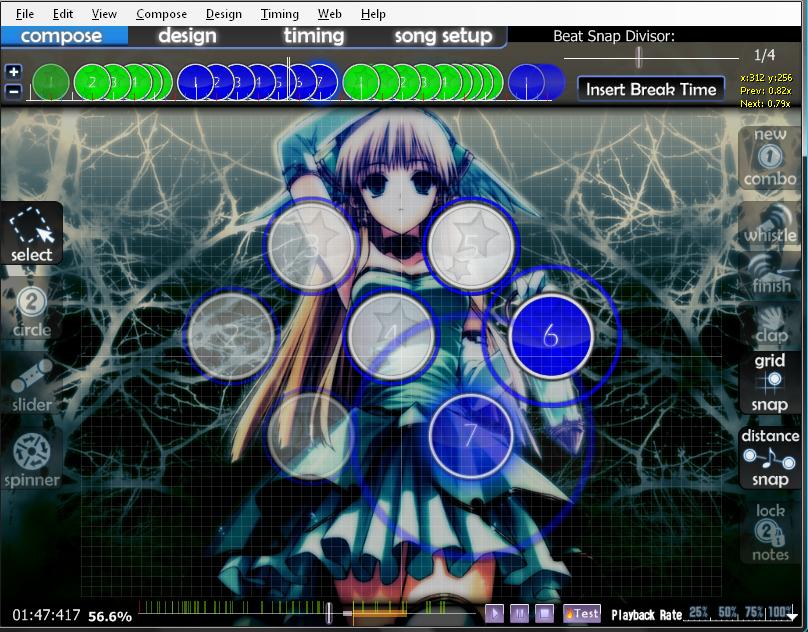Select the select tool
The image size is (808, 632).
(31, 234)
